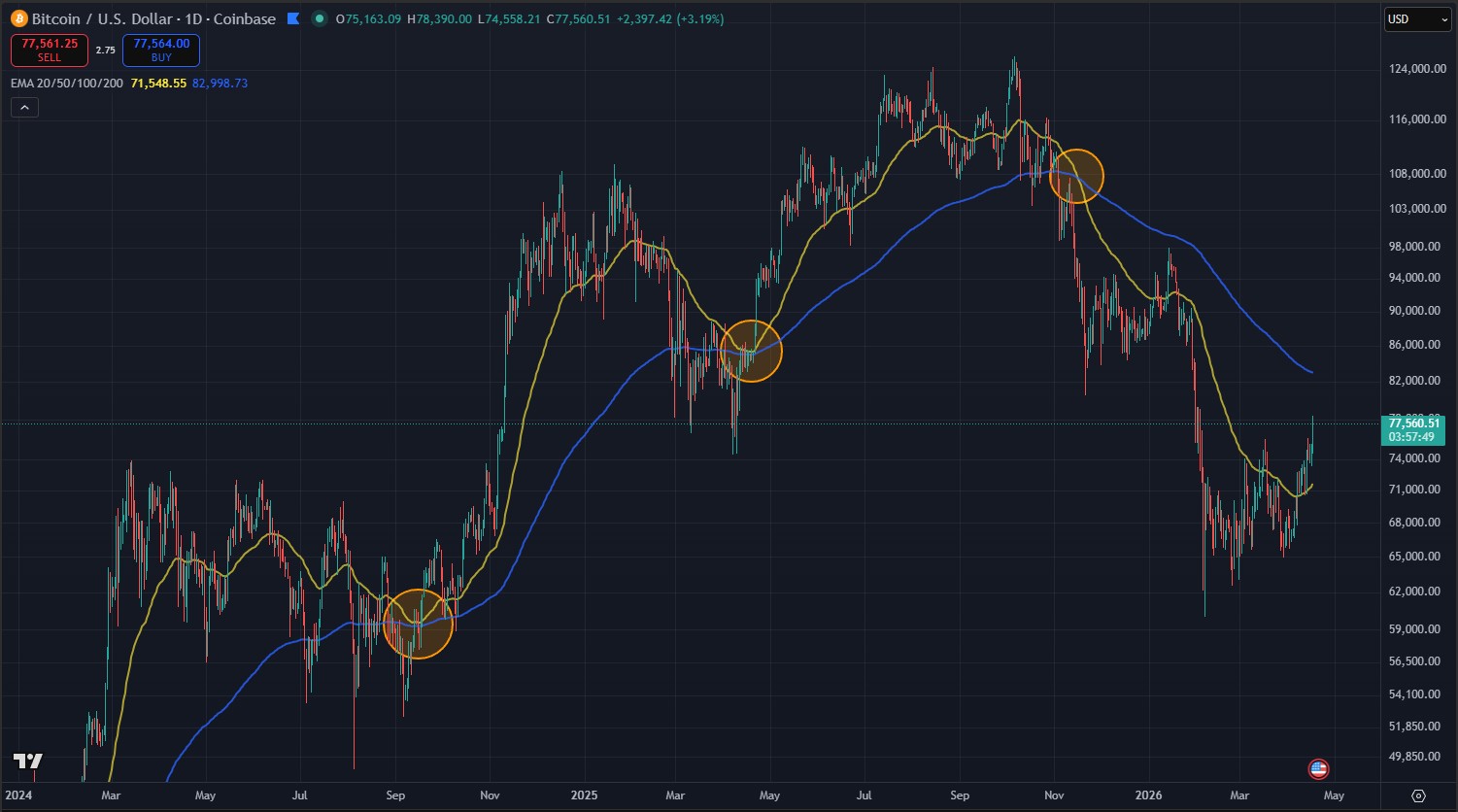Click the green market status dot
This screenshot has width=1458, height=812.
319,18
